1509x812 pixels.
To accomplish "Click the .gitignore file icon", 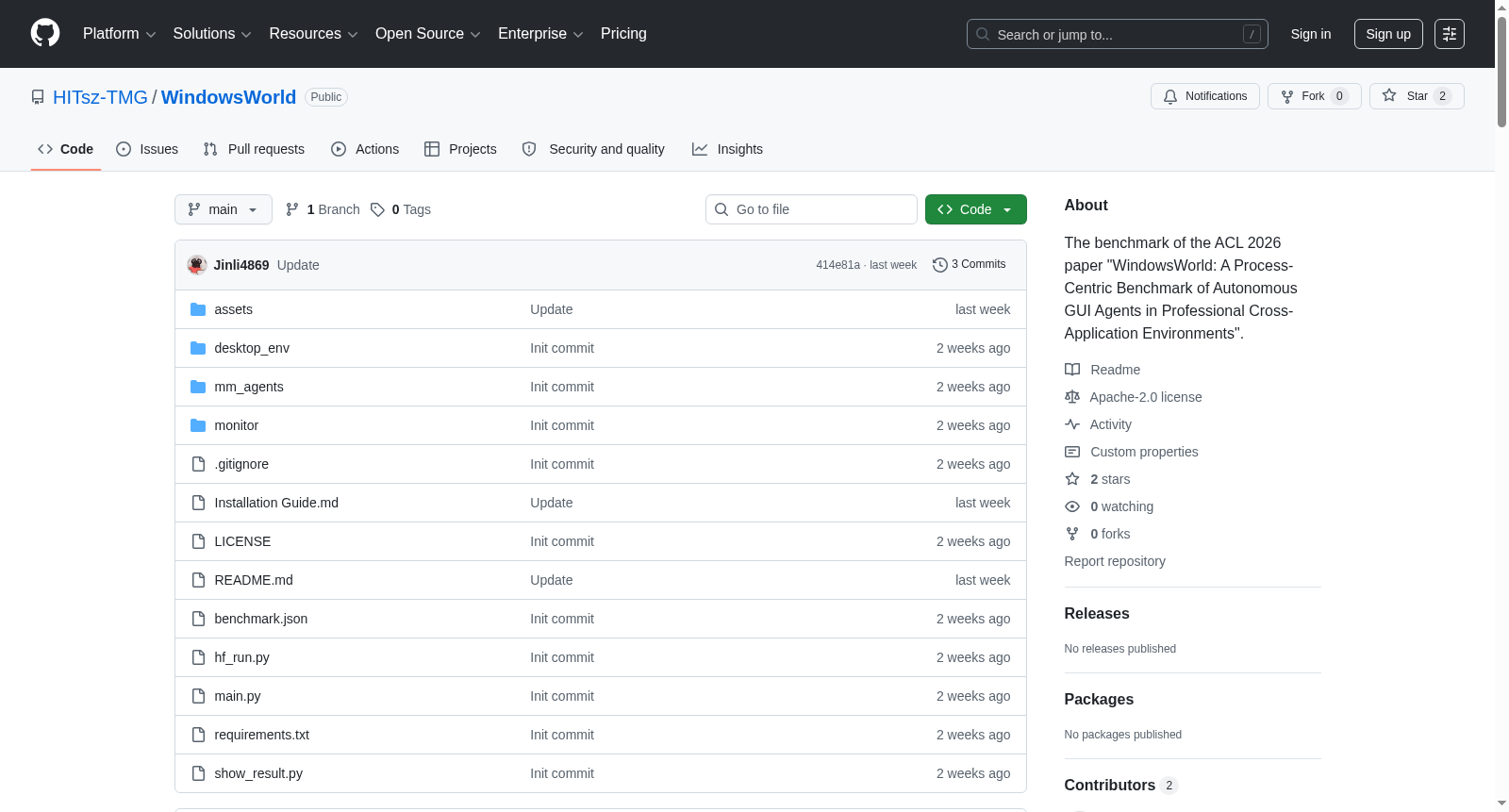I will tap(198, 464).
